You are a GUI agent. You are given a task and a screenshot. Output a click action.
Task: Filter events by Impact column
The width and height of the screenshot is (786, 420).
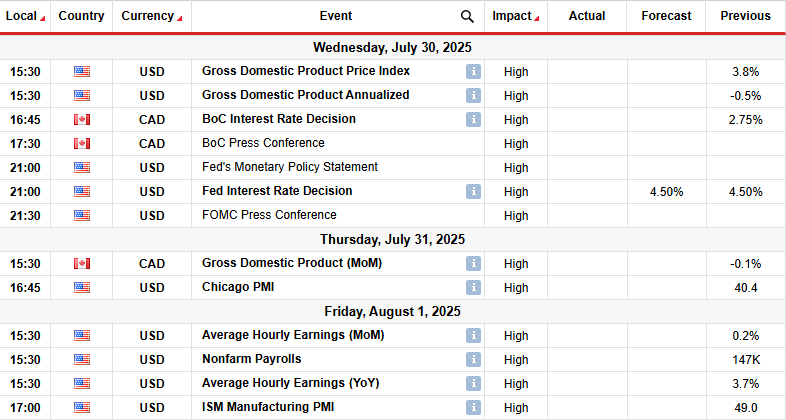(516, 16)
